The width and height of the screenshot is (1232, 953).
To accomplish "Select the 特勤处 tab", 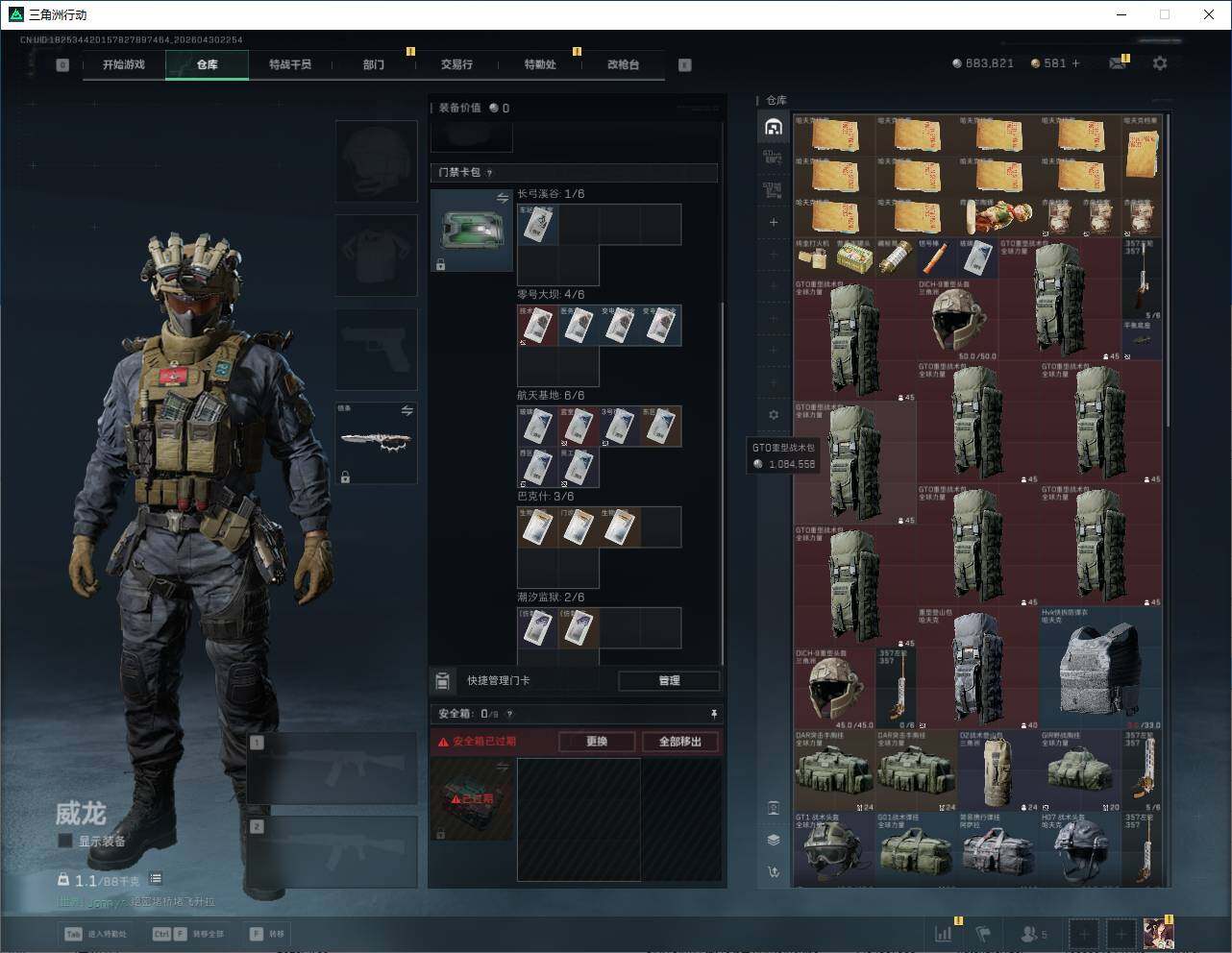I will coord(540,64).
